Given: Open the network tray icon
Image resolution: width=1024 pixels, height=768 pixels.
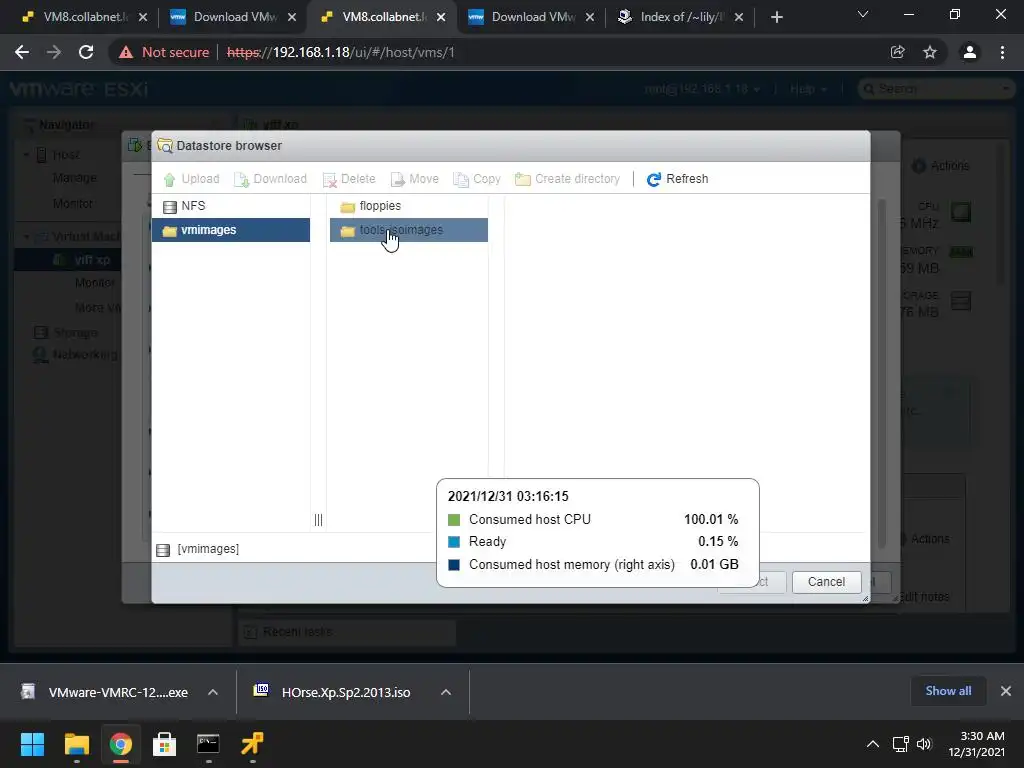Looking at the screenshot, I should [x=901, y=744].
